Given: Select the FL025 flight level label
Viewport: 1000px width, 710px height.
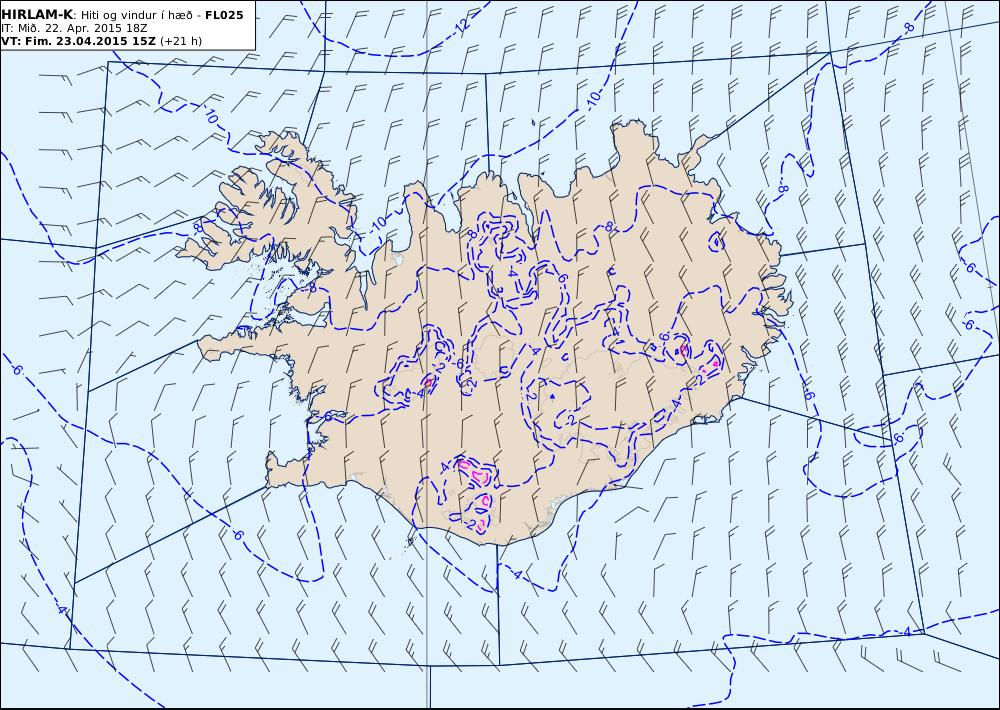Looking at the screenshot, I should (224, 15).
